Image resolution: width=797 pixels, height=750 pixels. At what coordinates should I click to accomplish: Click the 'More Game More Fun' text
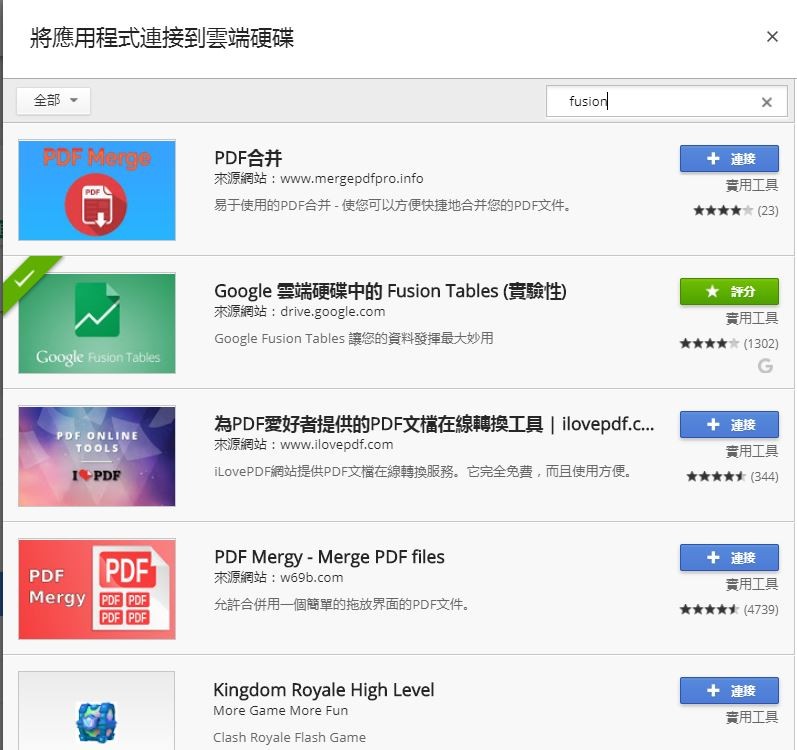pyautogui.click(x=281, y=710)
